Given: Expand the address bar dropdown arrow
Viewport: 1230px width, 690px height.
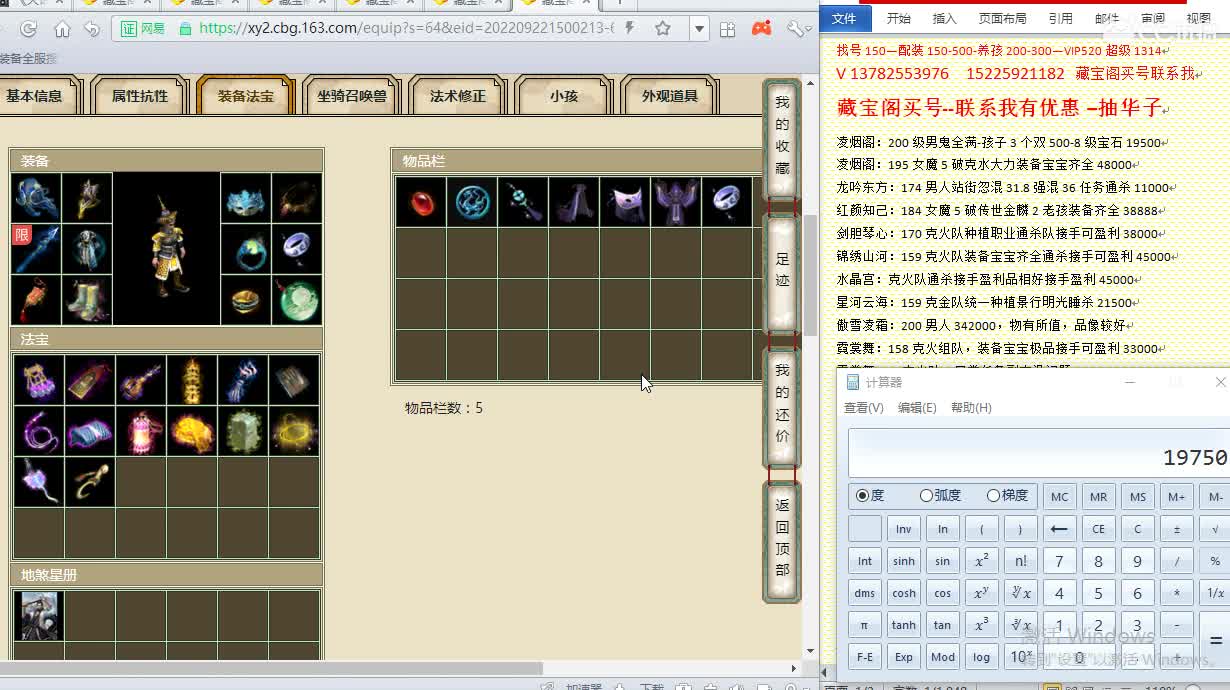Looking at the screenshot, I should coord(699,29).
